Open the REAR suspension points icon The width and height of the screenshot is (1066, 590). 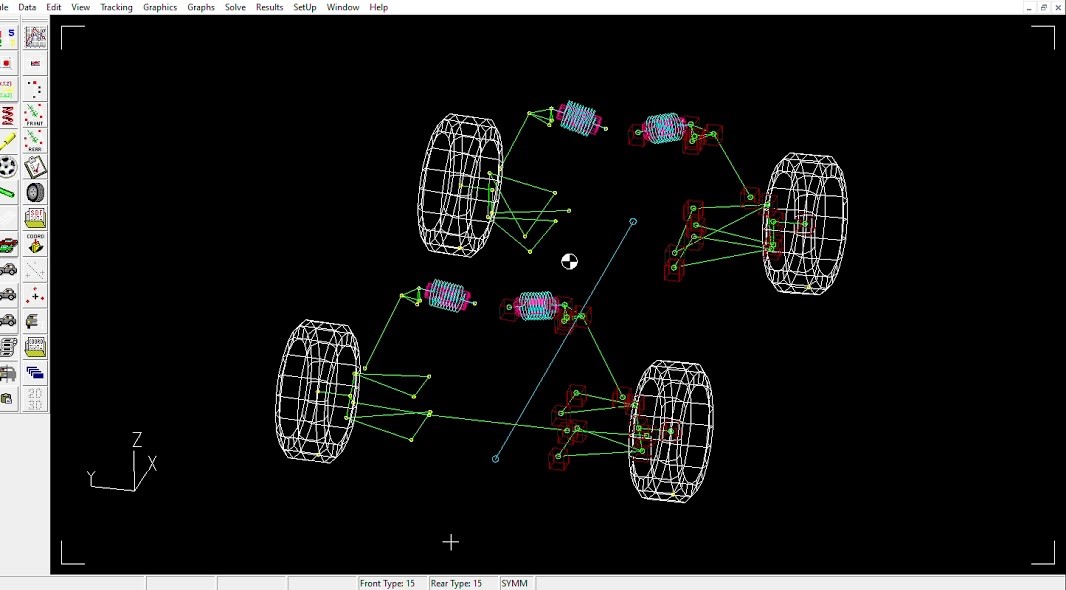coord(35,141)
